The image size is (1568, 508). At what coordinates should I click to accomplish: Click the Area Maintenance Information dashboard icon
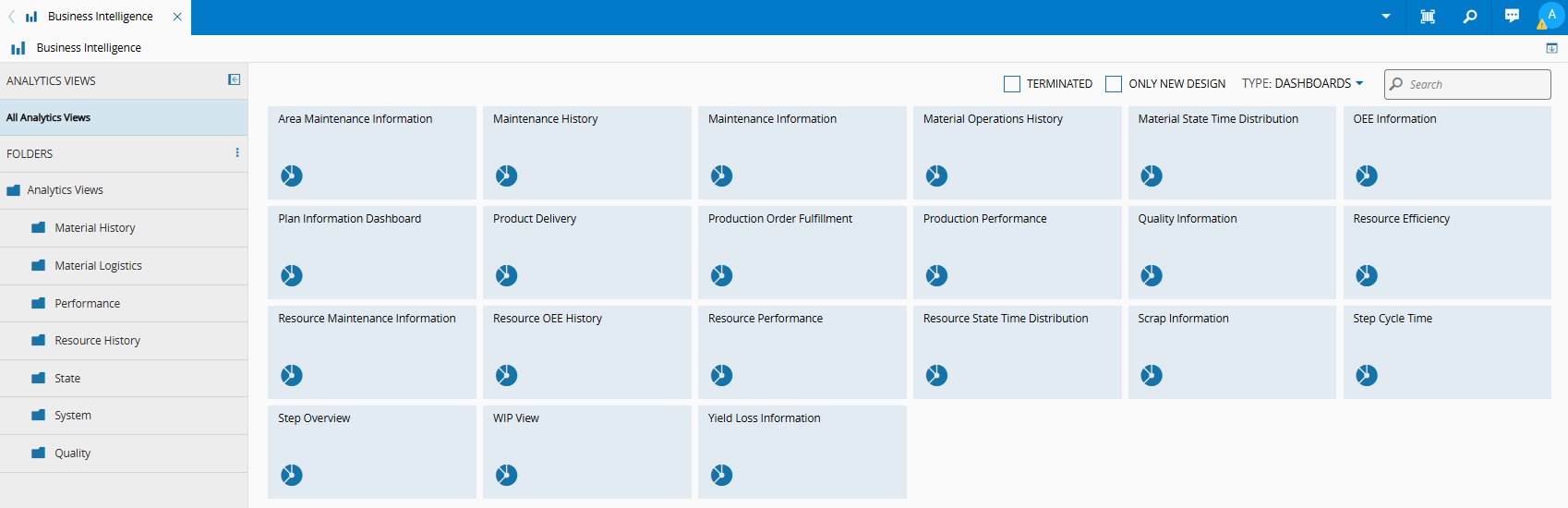(292, 175)
